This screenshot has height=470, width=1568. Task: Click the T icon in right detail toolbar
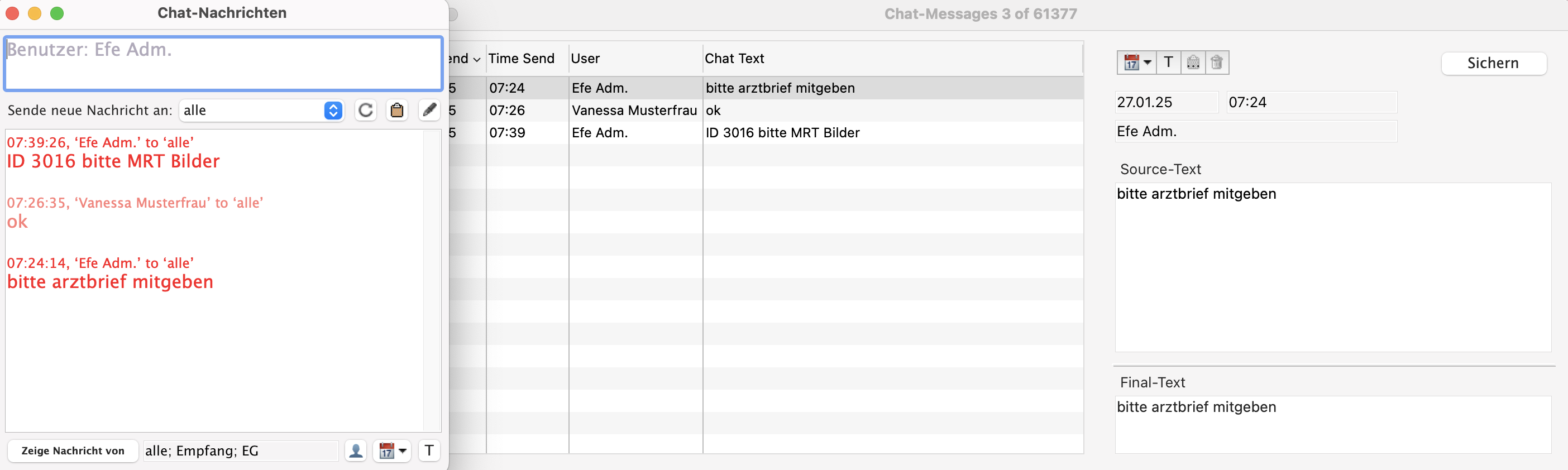click(1168, 63)
